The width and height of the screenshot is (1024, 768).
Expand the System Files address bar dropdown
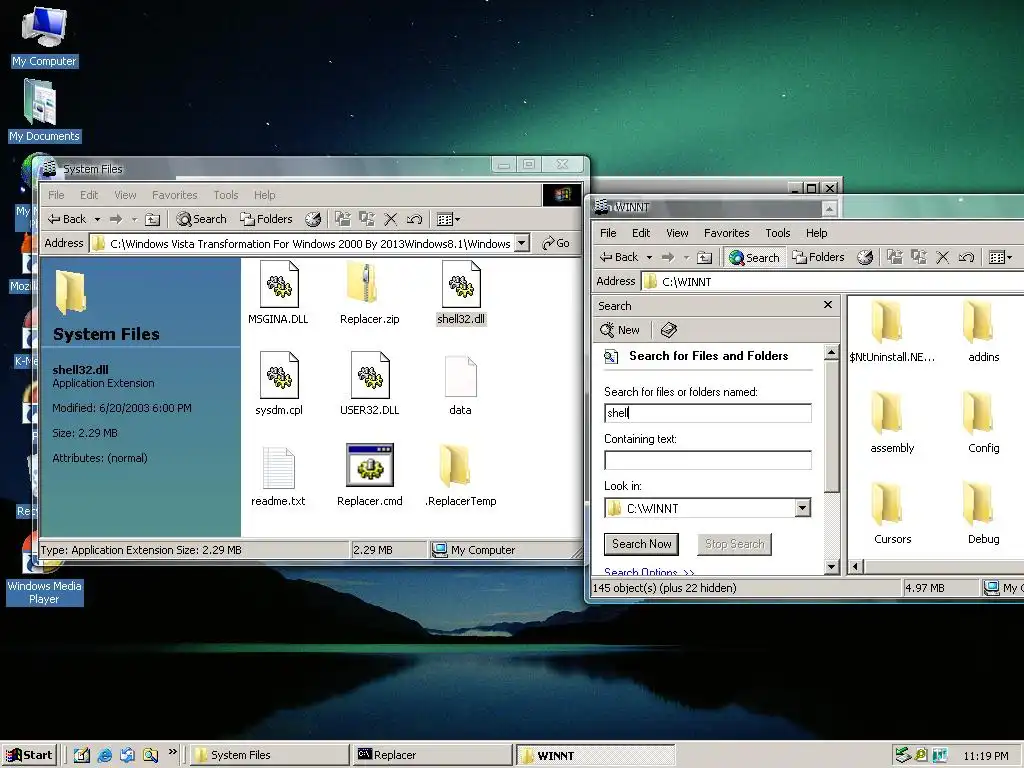point(521,244)
